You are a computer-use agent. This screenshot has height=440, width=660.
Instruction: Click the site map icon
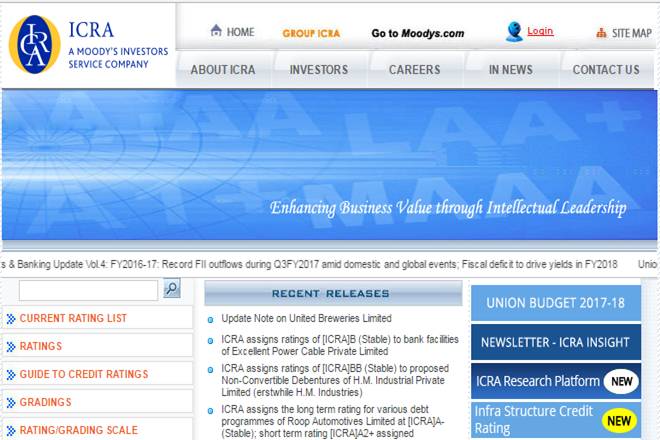click(601, 32)
